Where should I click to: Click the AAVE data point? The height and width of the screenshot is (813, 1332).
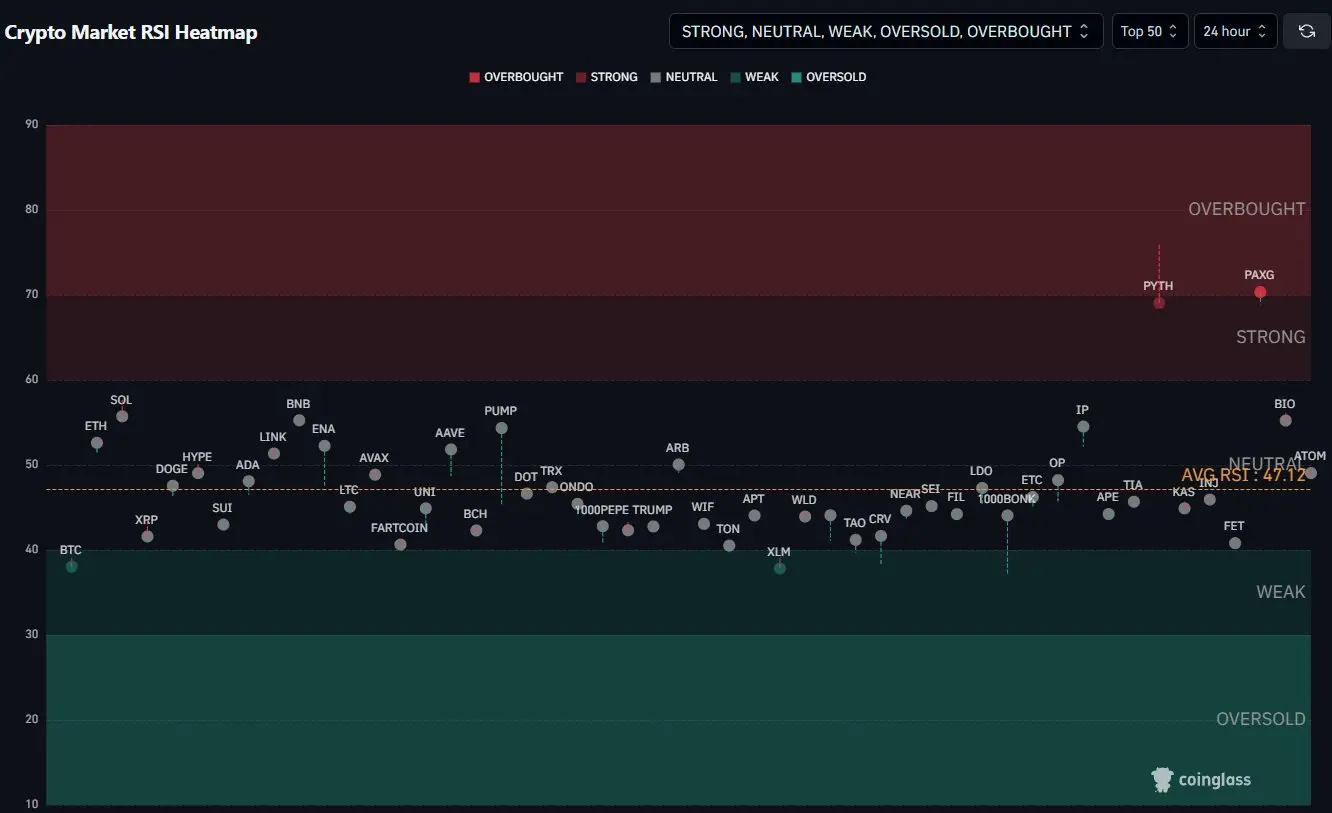(451, 450)
